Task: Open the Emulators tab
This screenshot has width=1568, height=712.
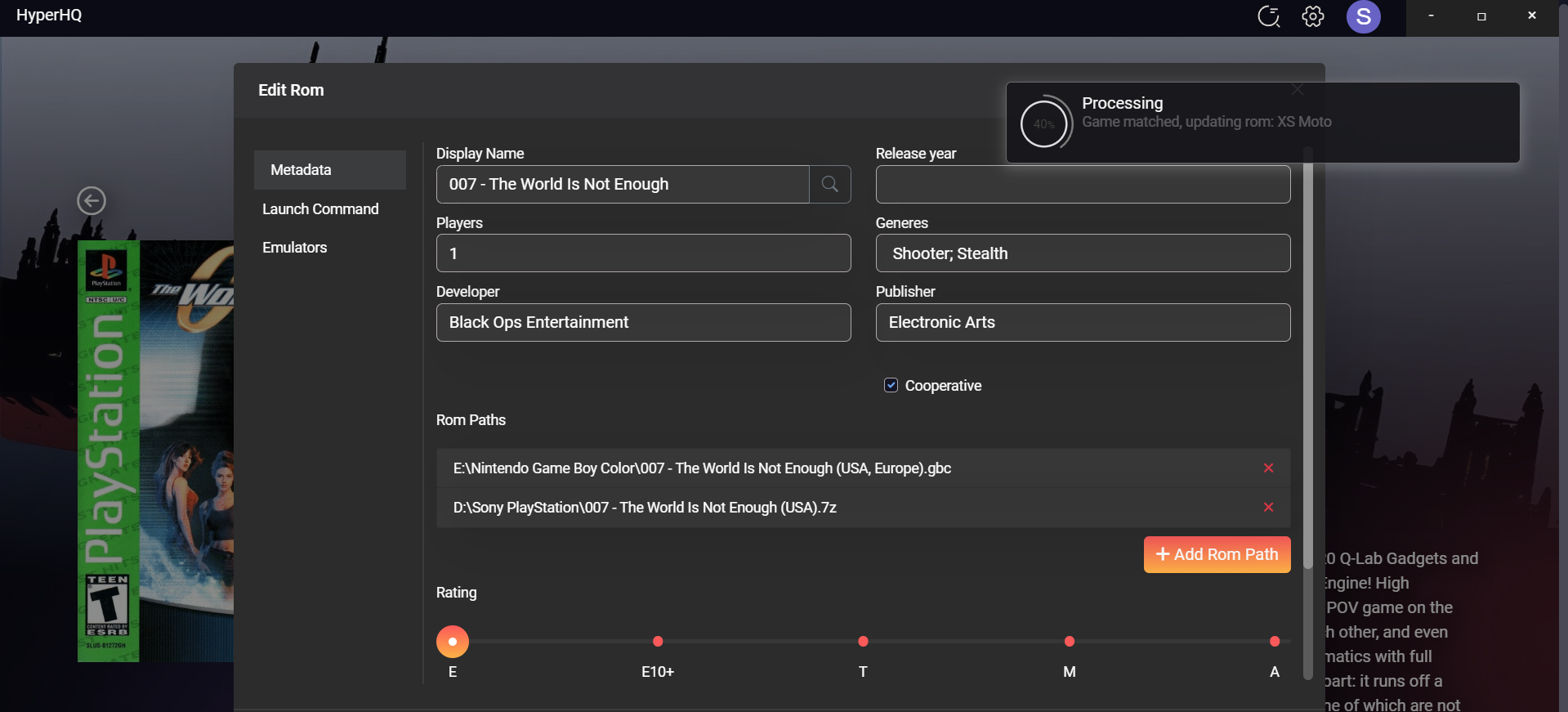Action: coord(295,248)
